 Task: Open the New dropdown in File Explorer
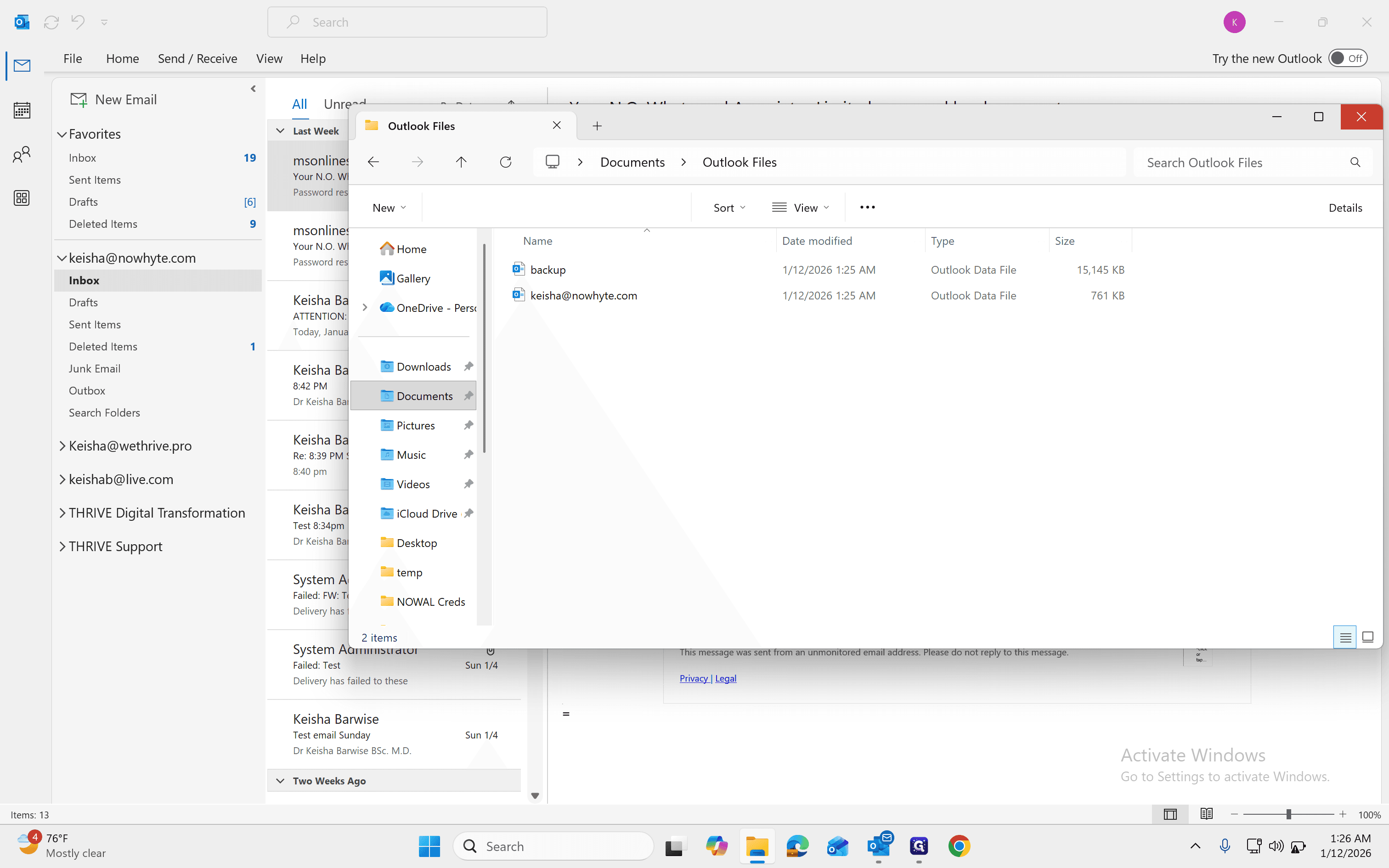389,208
